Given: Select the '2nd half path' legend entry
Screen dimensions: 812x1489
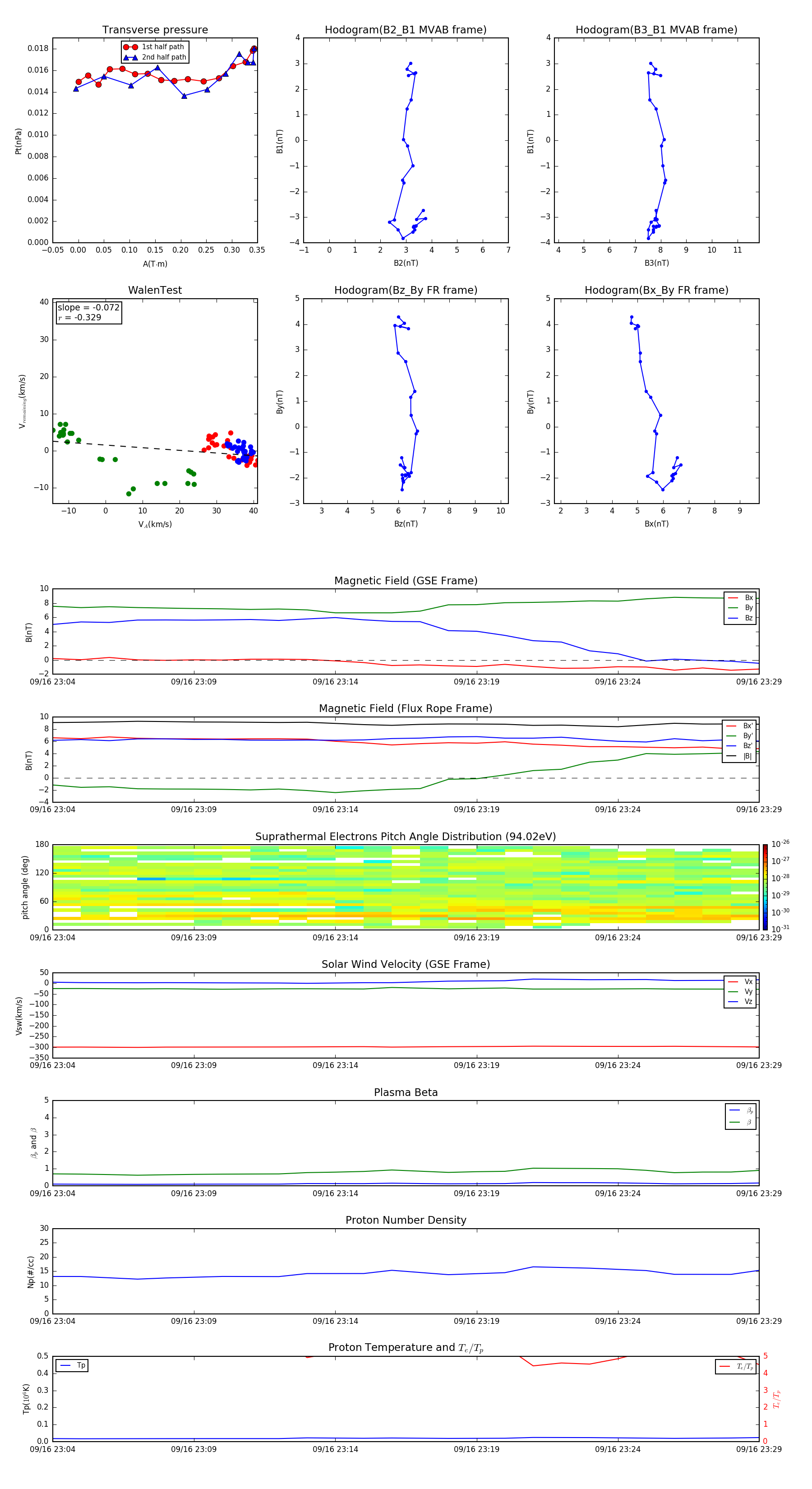Looking at the screenshot, I should [x=154, y=57].
